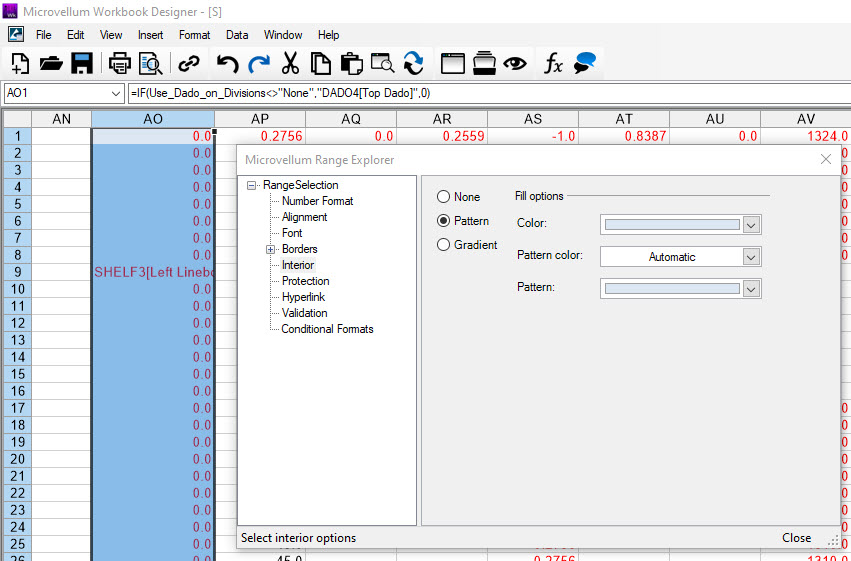Screen dimensions: 851x561
Task: Open the Data menu
Action: point(237,35)
